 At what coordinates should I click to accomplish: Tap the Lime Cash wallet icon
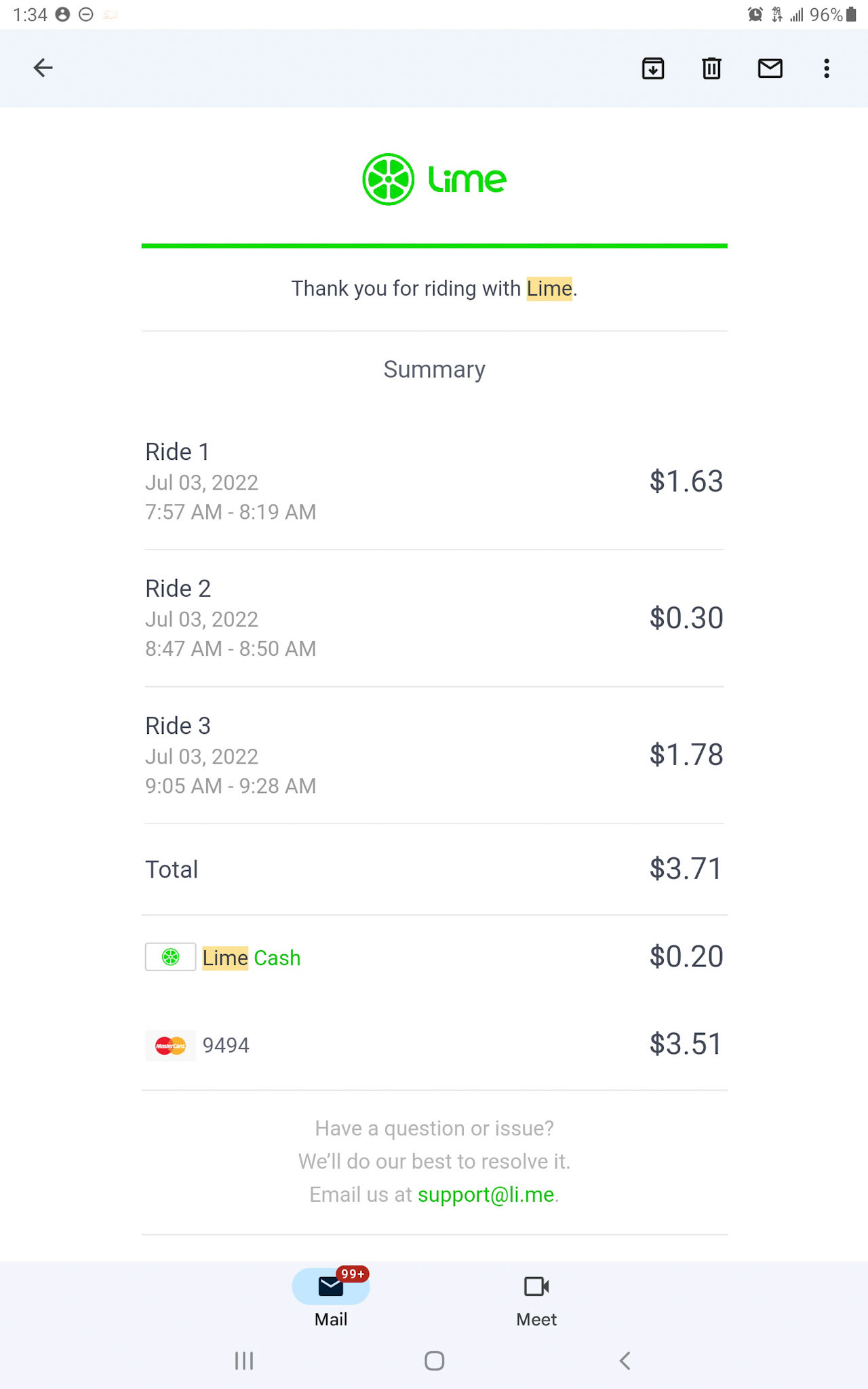pos(170,957)
